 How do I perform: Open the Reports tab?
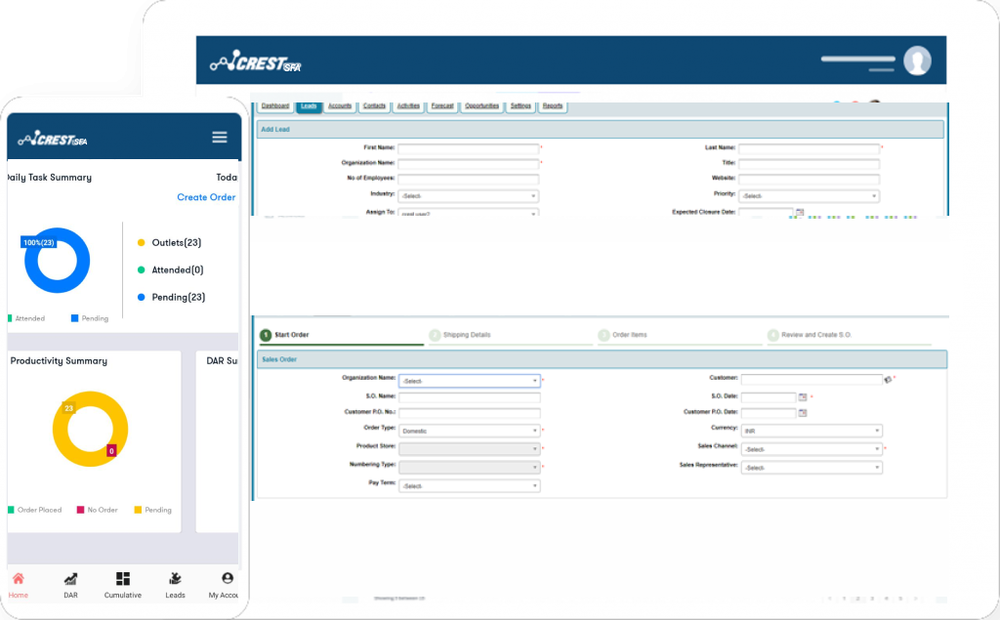[x=553, y=106]
